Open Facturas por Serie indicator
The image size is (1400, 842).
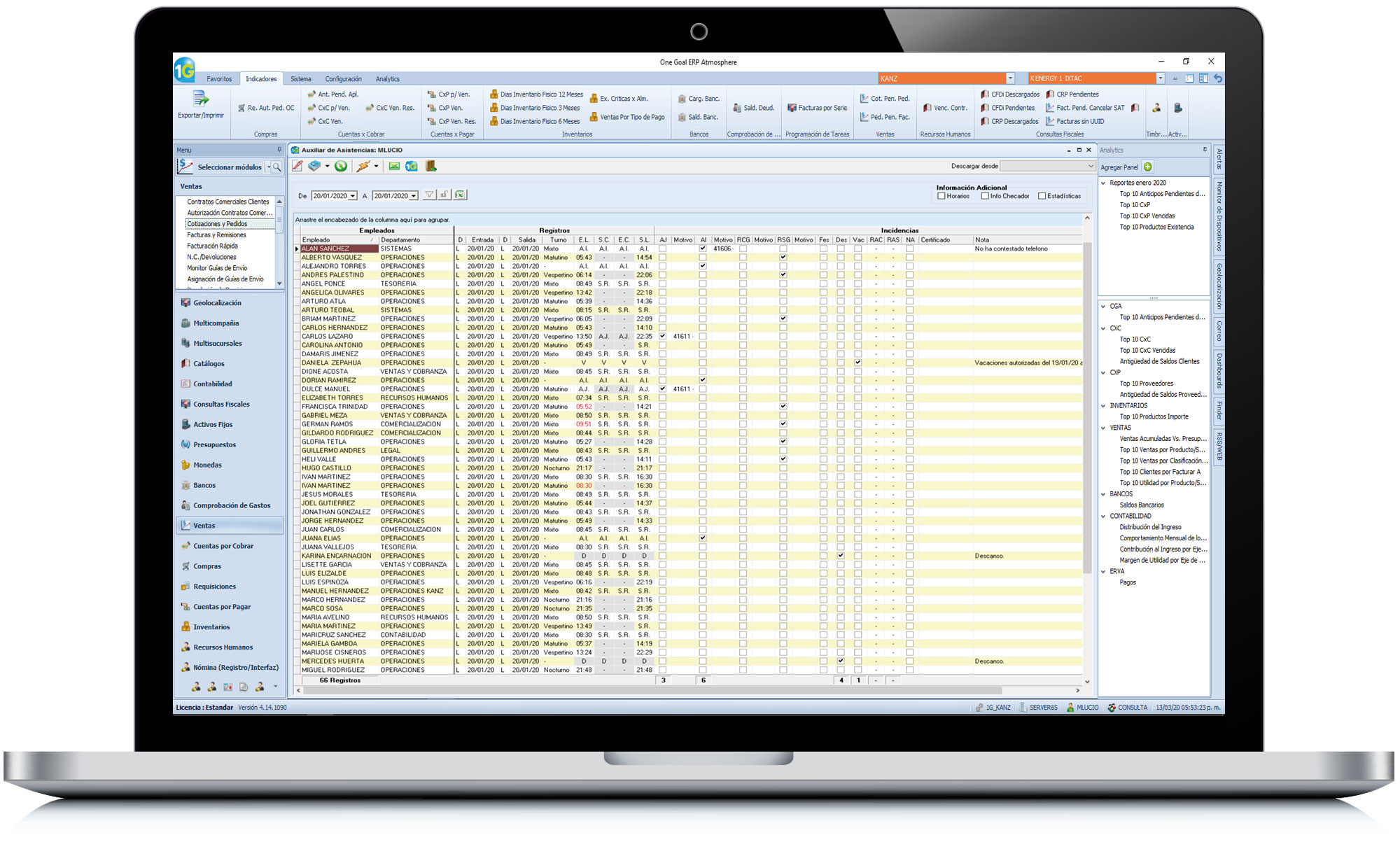817,108
